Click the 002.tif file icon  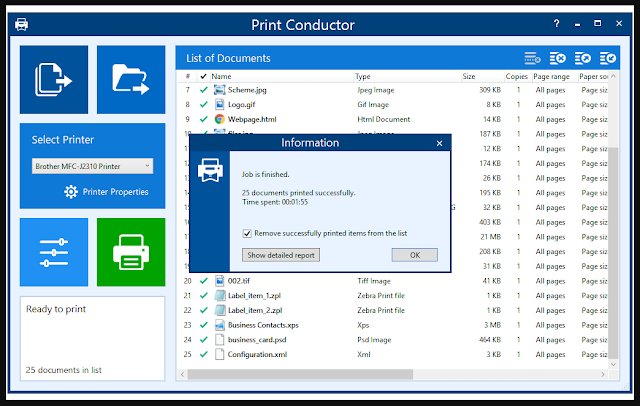tap(220, 281)
